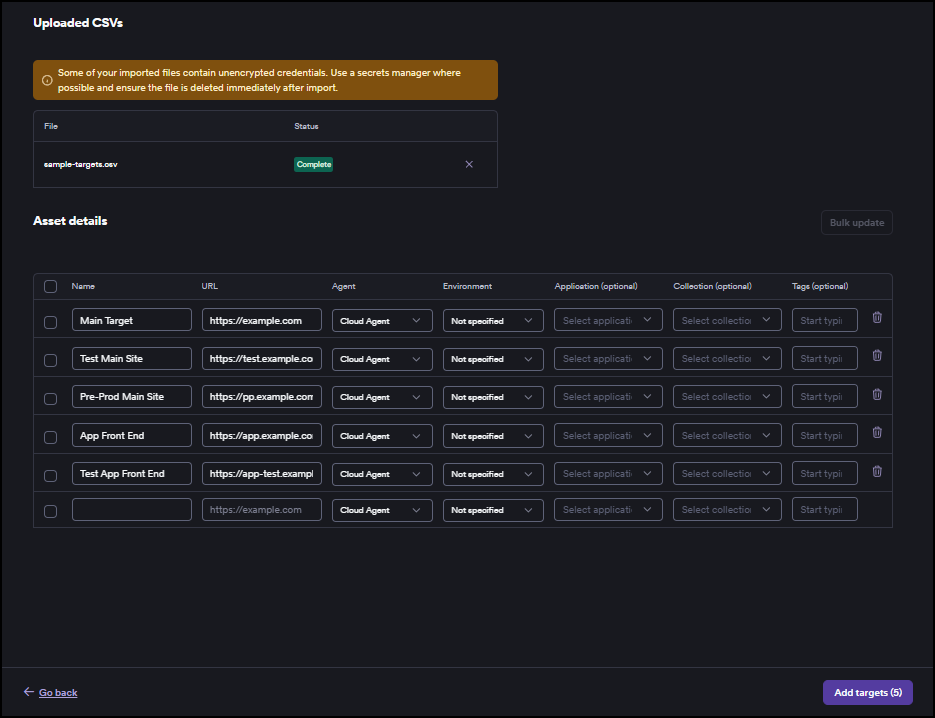Delete the Test Main Site row

click(x=877, y=356)
